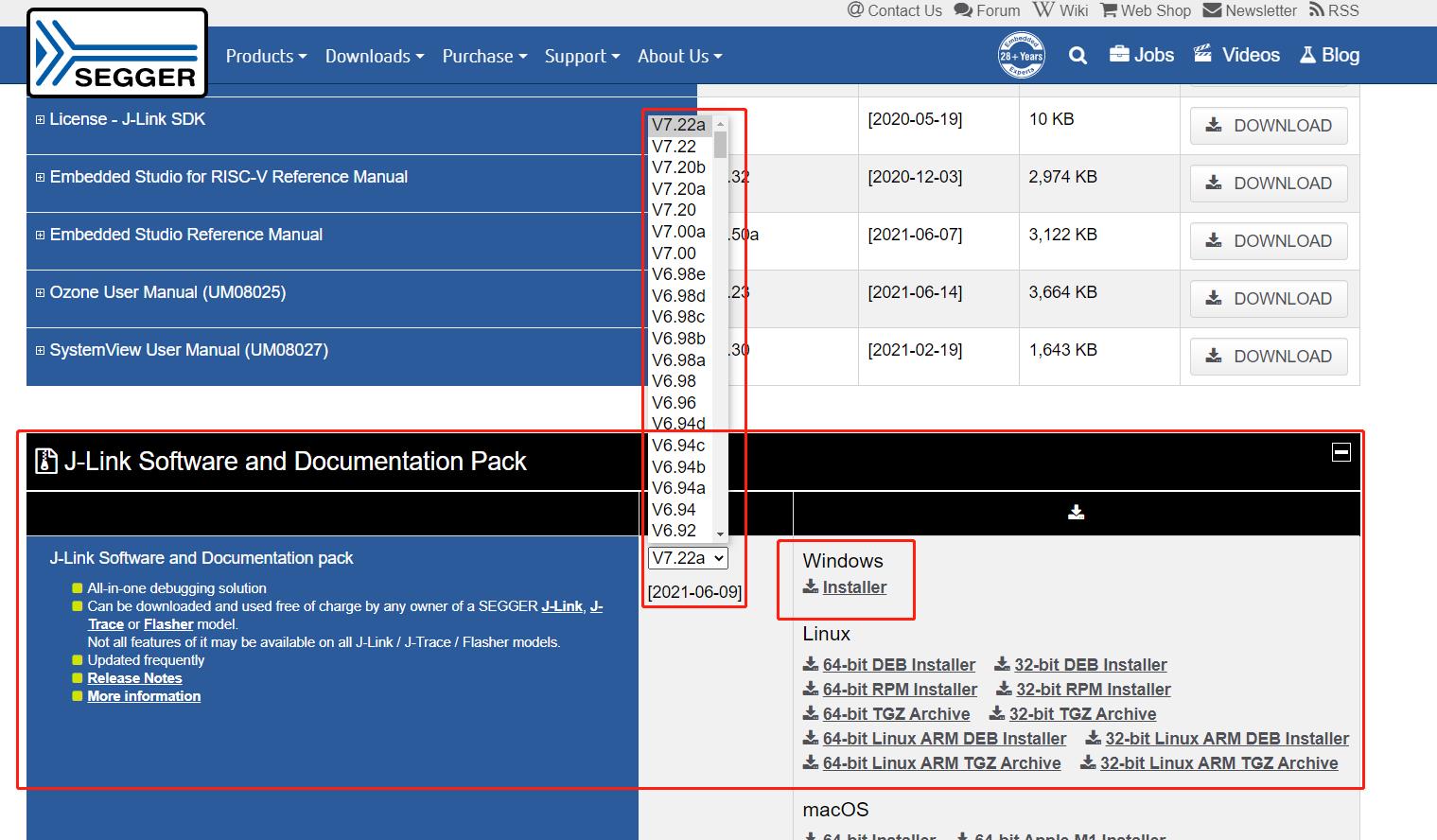The image size is (1437, 840).
Task: Download the 1,643 KB SystemView manual
Action: pos(1269,357)
